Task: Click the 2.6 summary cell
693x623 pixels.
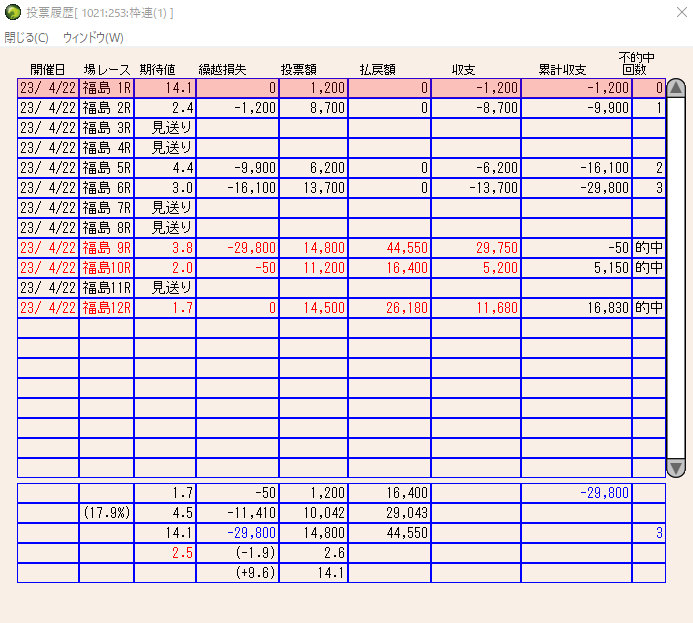Action: tap(314, 553)
